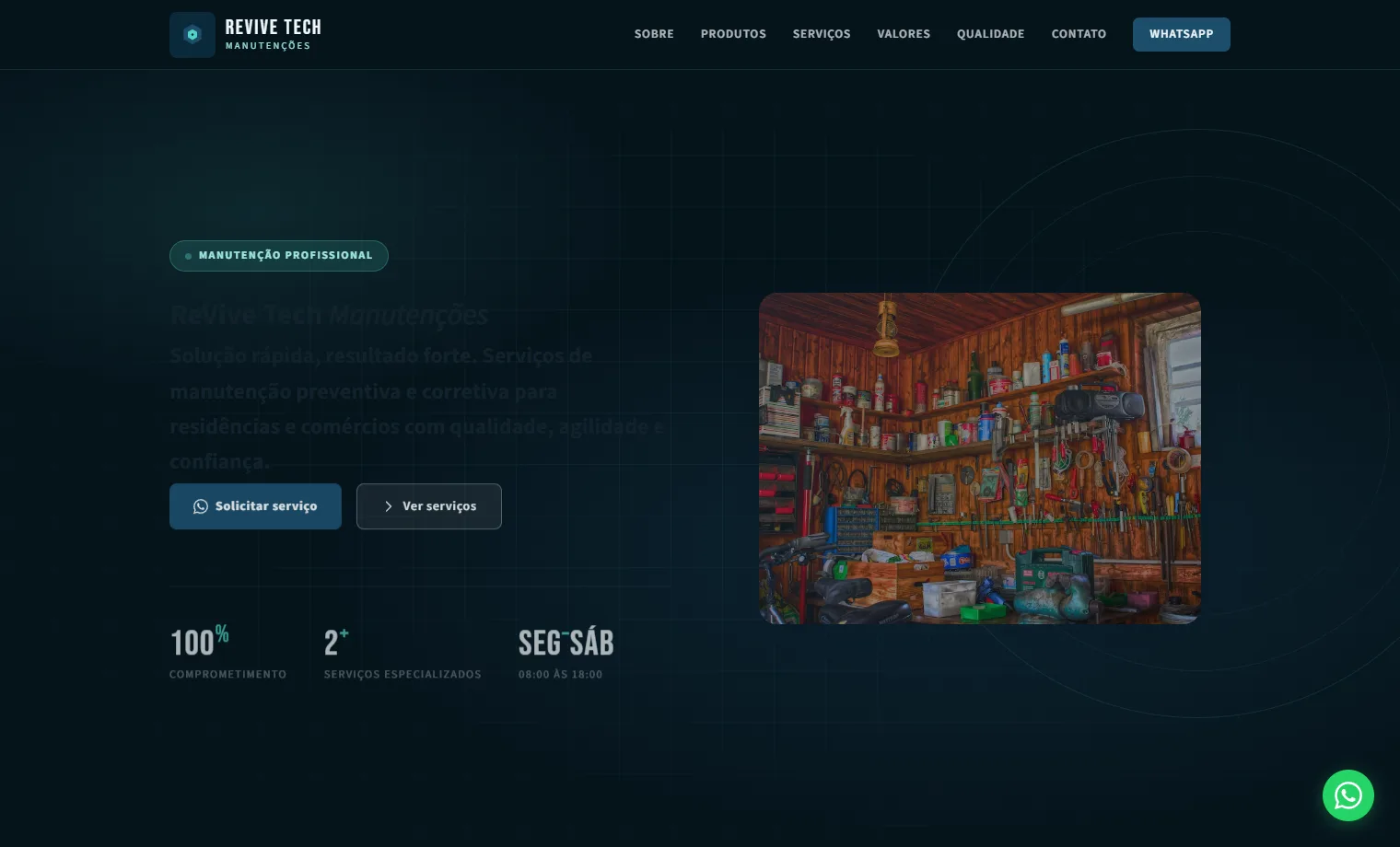The image size is (1400, 847).
Task: Click the 2+ Serviços Especializados stat
Action: pos(402,655)
